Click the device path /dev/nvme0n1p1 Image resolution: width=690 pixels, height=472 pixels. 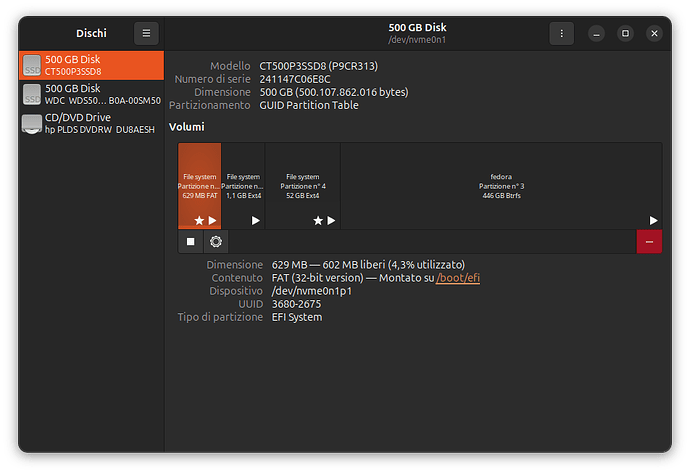pos(312,291)
